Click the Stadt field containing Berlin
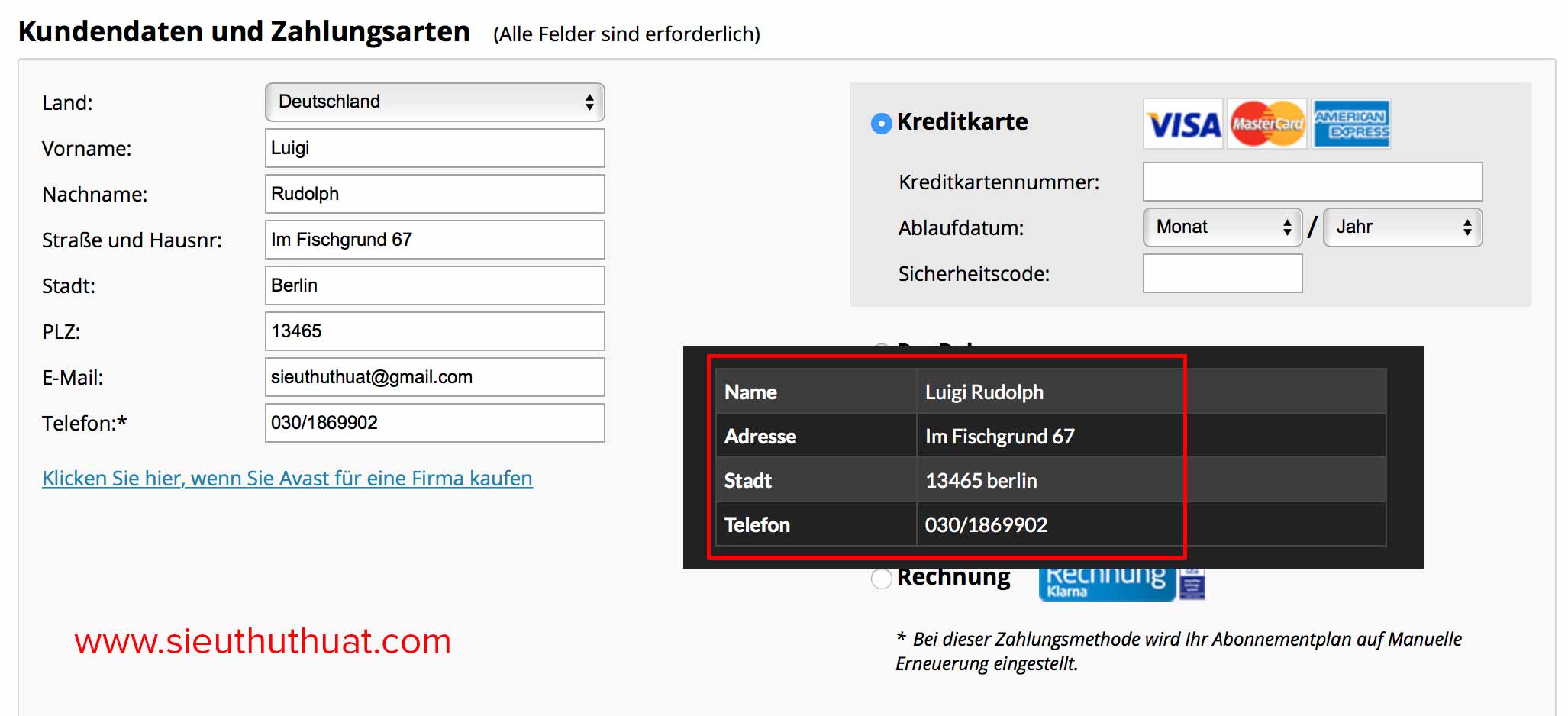 [434, 285]
